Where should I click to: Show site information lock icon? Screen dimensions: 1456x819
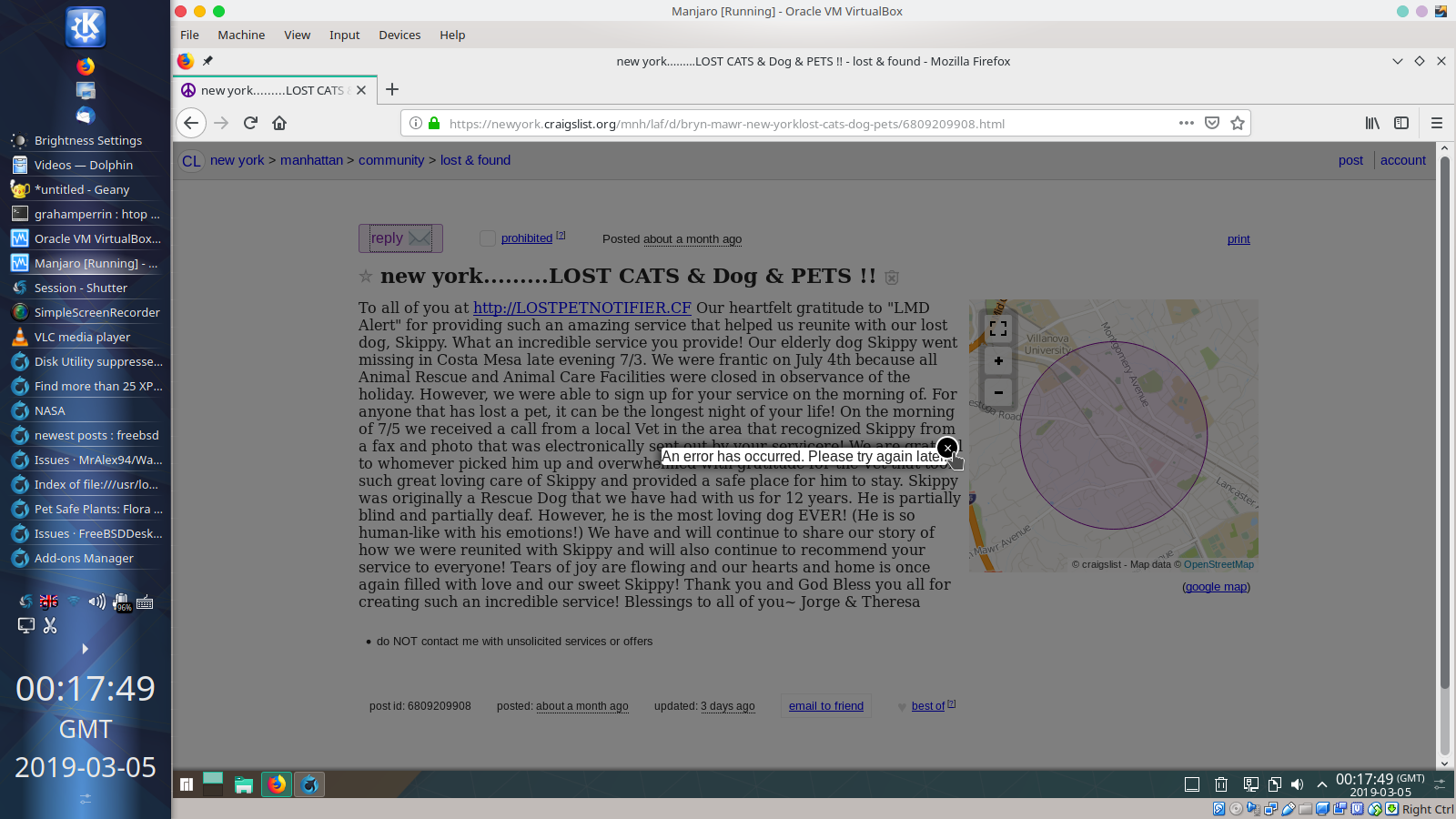pos(434,123)
